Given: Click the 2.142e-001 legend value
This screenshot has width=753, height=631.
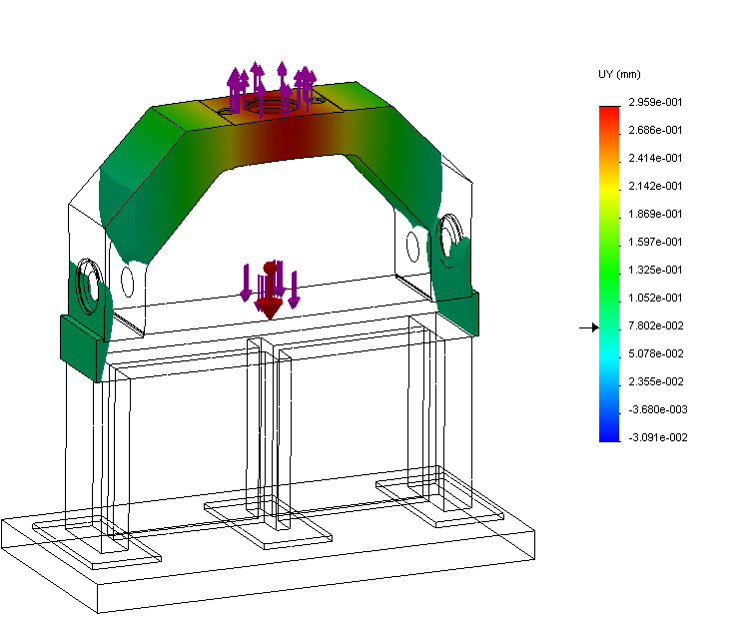Looking at the screenshot, I should click(655, 186).
